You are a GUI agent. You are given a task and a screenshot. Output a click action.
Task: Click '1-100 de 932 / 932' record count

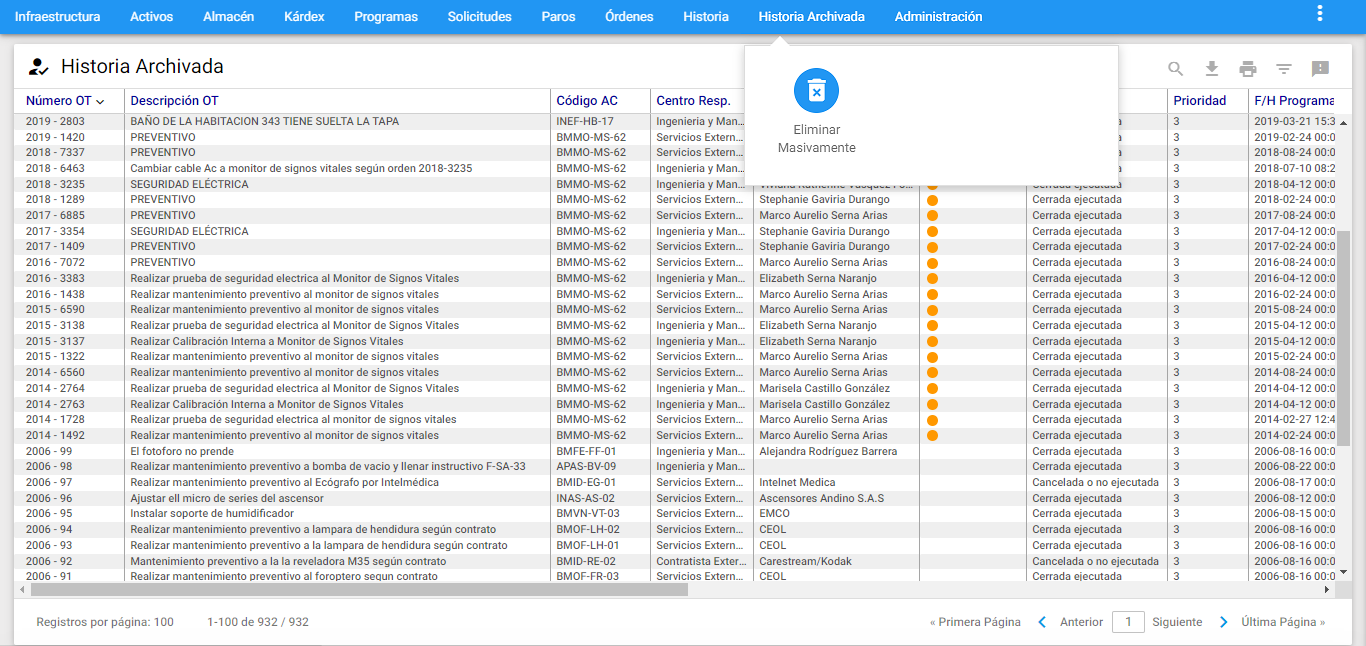pos(258,622)
